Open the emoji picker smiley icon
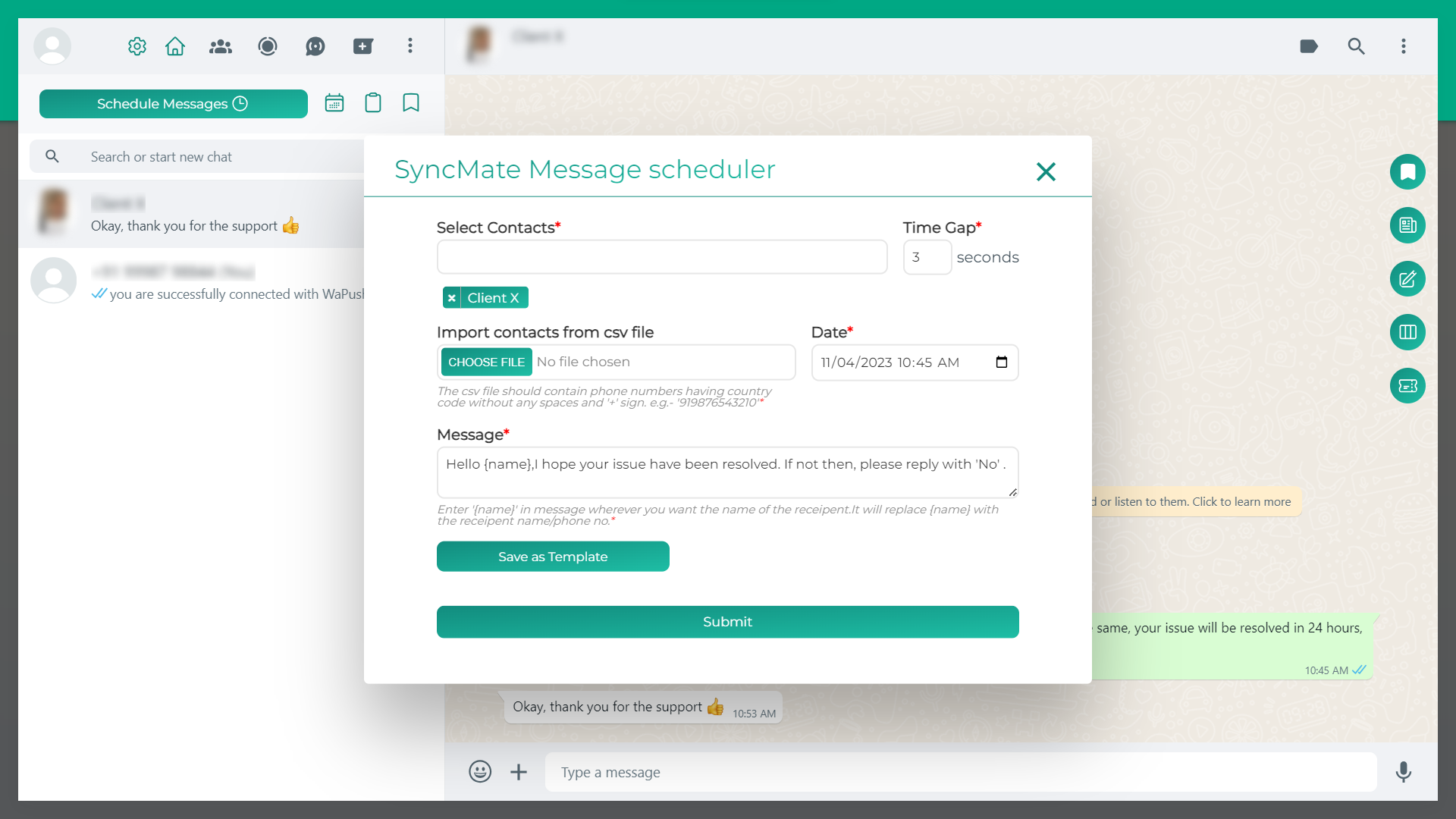 tap(480, 772)
